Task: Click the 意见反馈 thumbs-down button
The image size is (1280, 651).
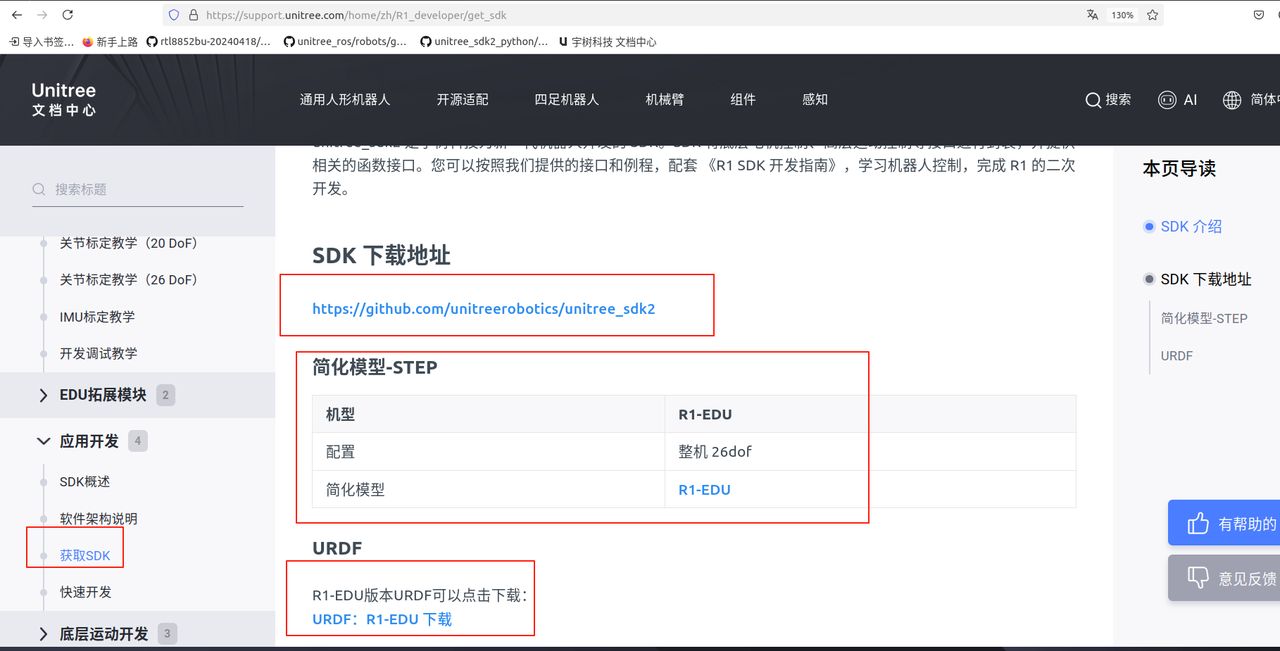Action: click(1224, 578)
